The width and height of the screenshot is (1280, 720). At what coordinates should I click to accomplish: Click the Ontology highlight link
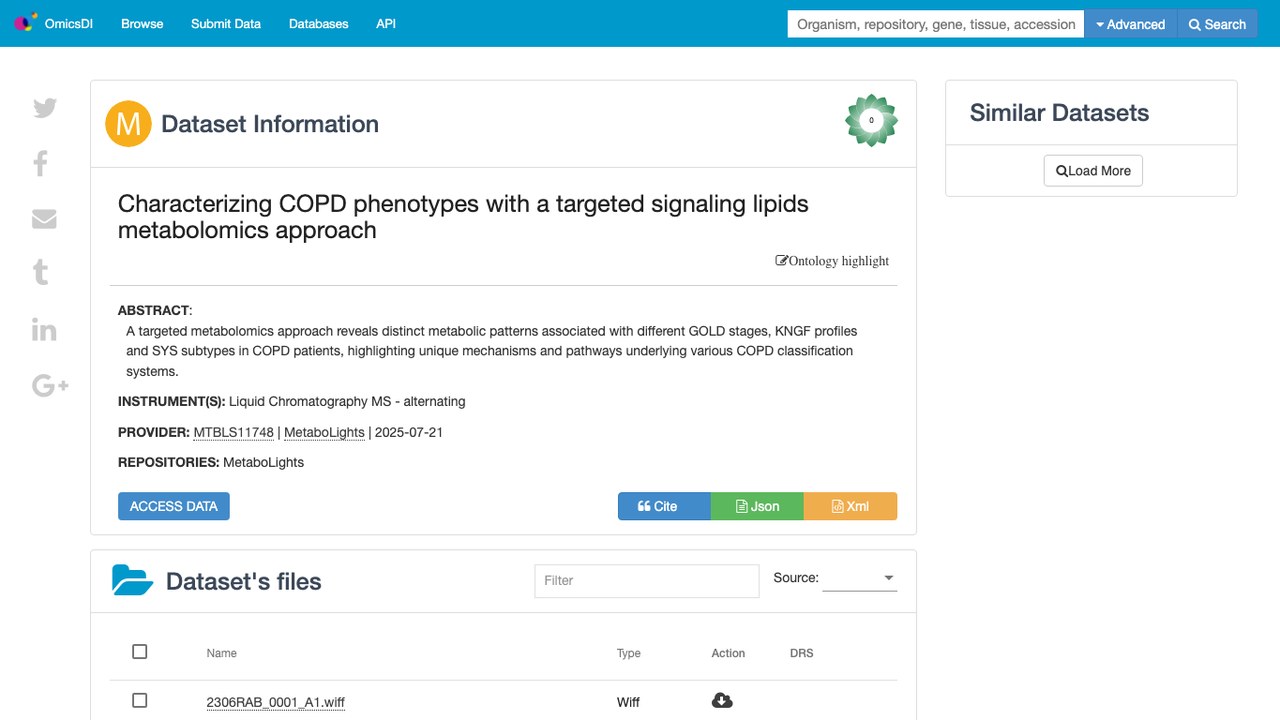coord(832,261)
